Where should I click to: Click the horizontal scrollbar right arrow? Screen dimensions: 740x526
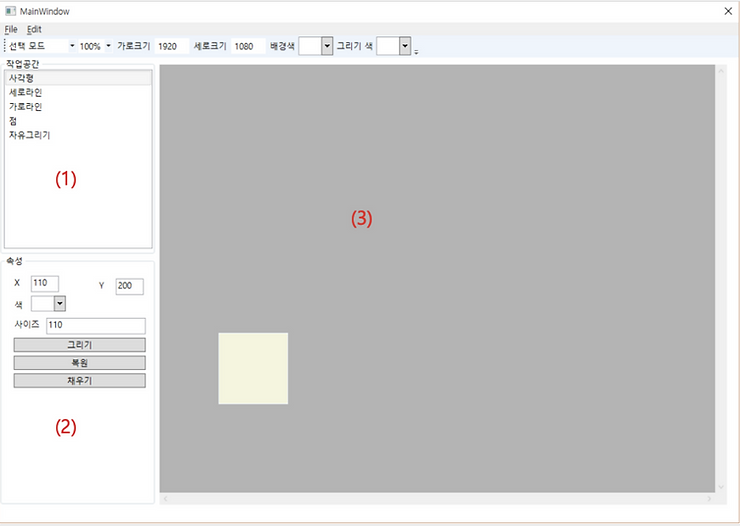pyautogui.click(x=709, y=499)
